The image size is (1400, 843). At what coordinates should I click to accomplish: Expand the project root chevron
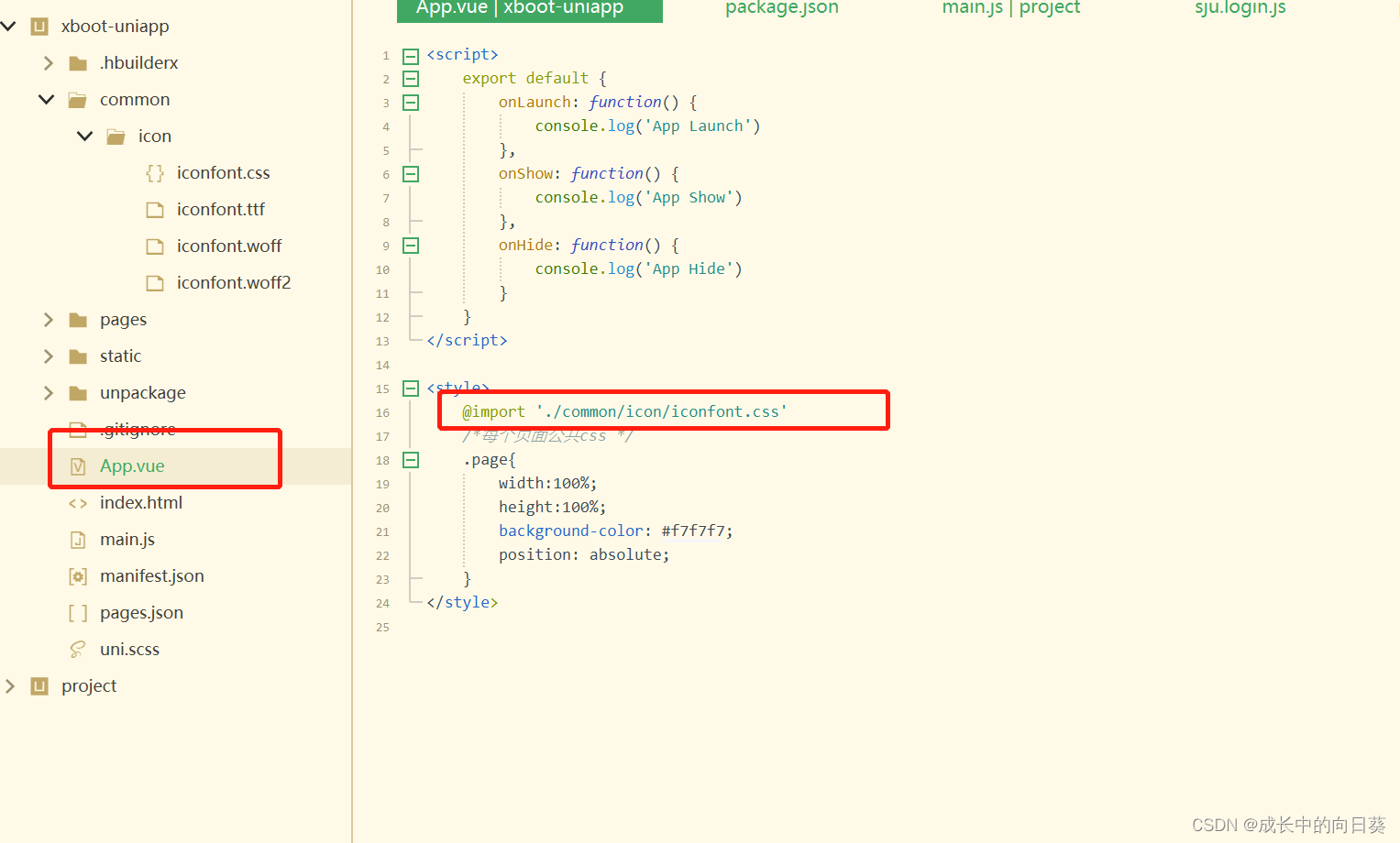10,685
